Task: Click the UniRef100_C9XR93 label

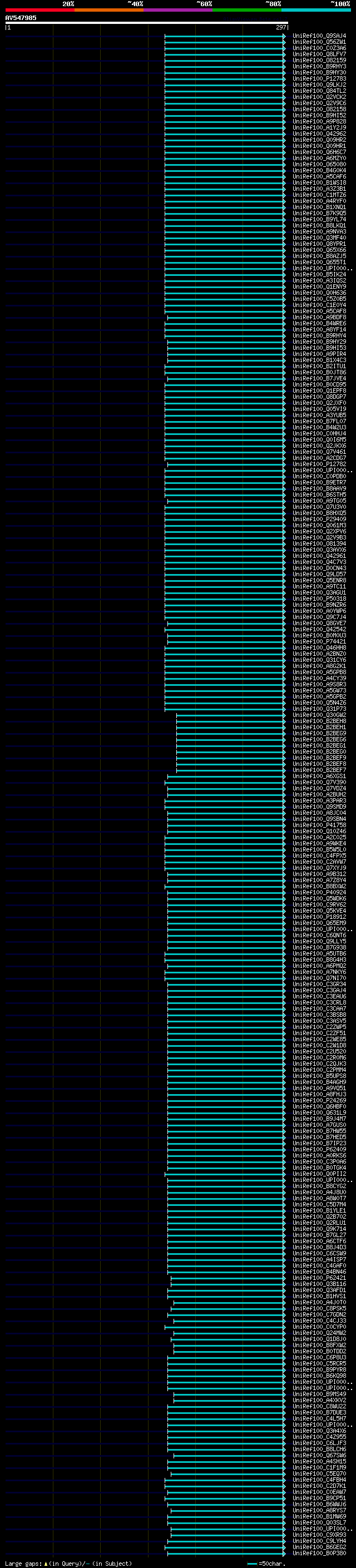Action: [x=319, y=1535]
